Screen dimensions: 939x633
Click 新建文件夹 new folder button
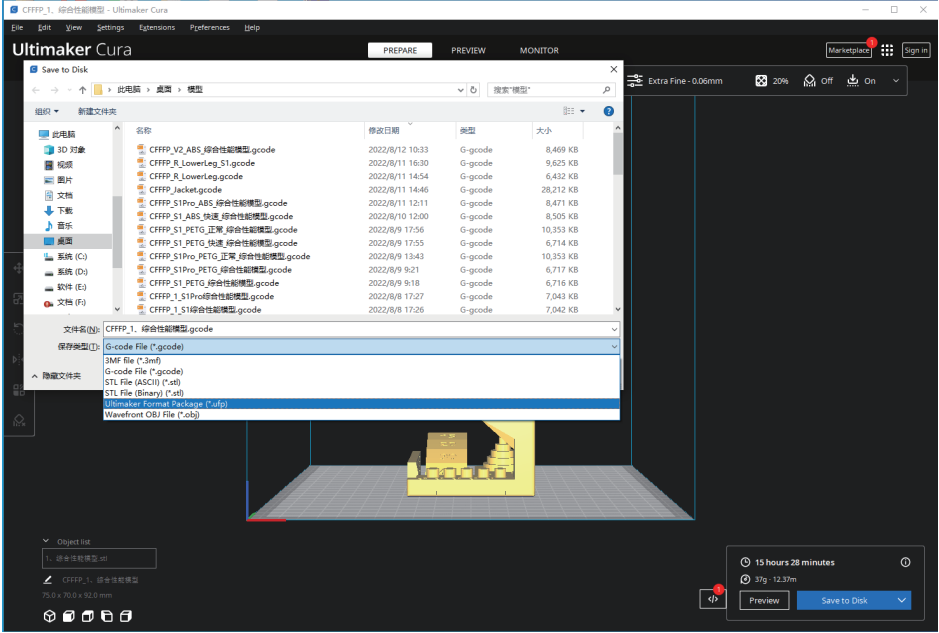coord(97,111)
